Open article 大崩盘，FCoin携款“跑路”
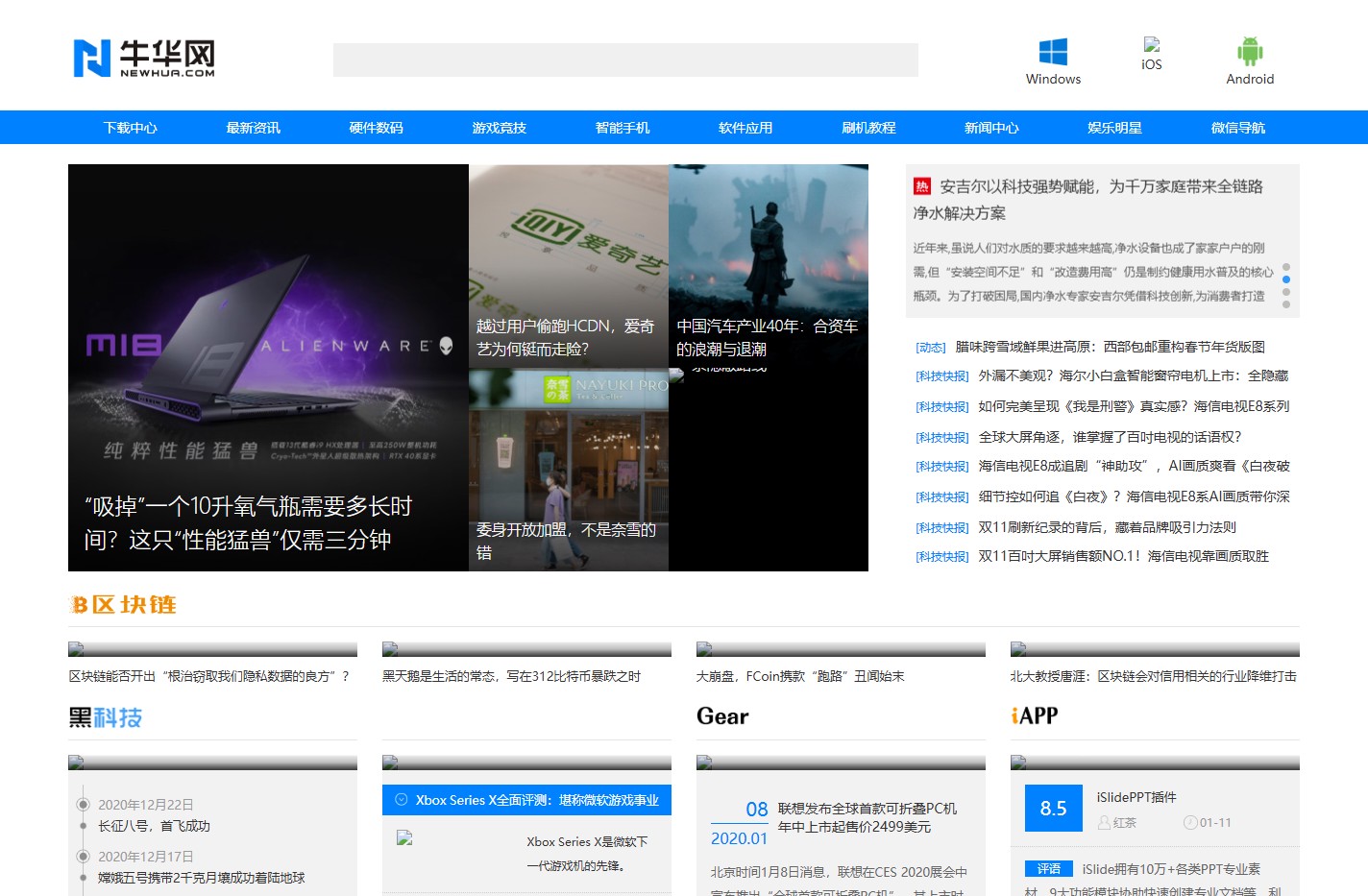Image resolution: width=1368 pixels, height=896 pixels. (800, 676)
